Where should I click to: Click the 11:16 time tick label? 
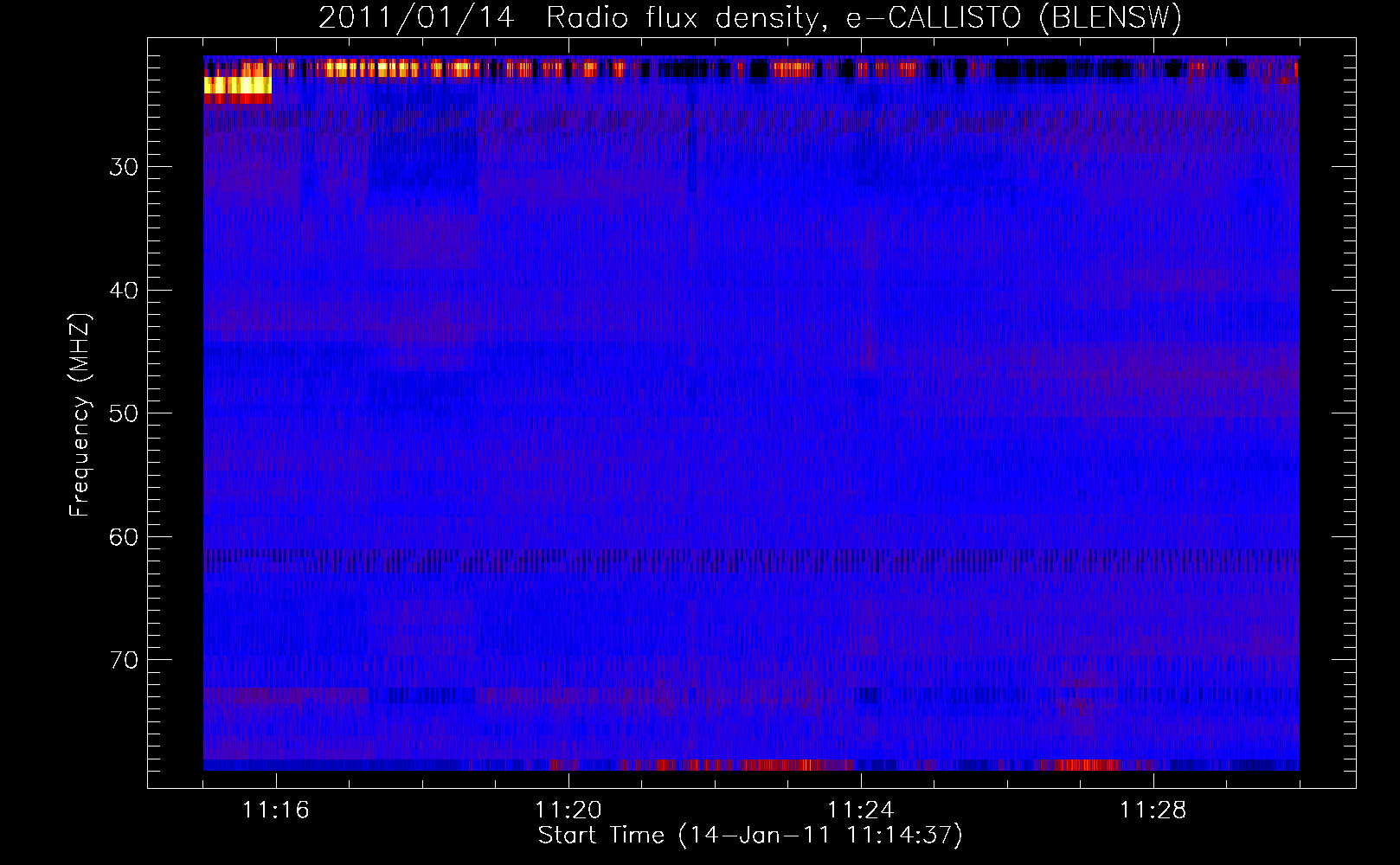pyautogui.click(x=276, y=811)
